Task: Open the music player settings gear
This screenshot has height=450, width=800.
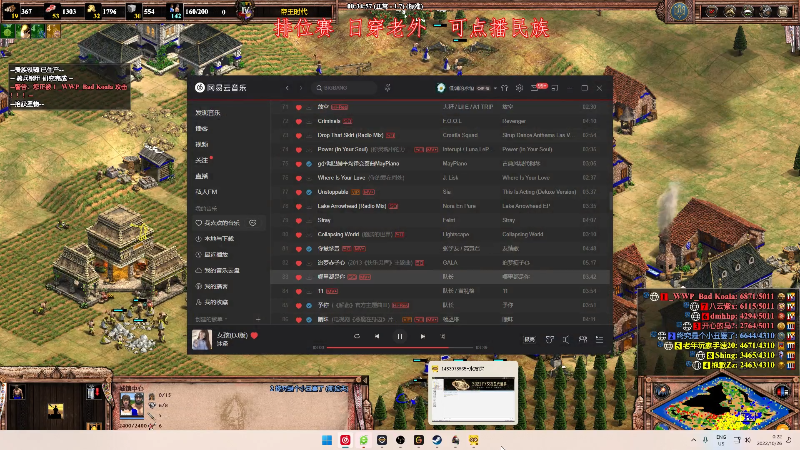Action: click(x=519, y=88)
